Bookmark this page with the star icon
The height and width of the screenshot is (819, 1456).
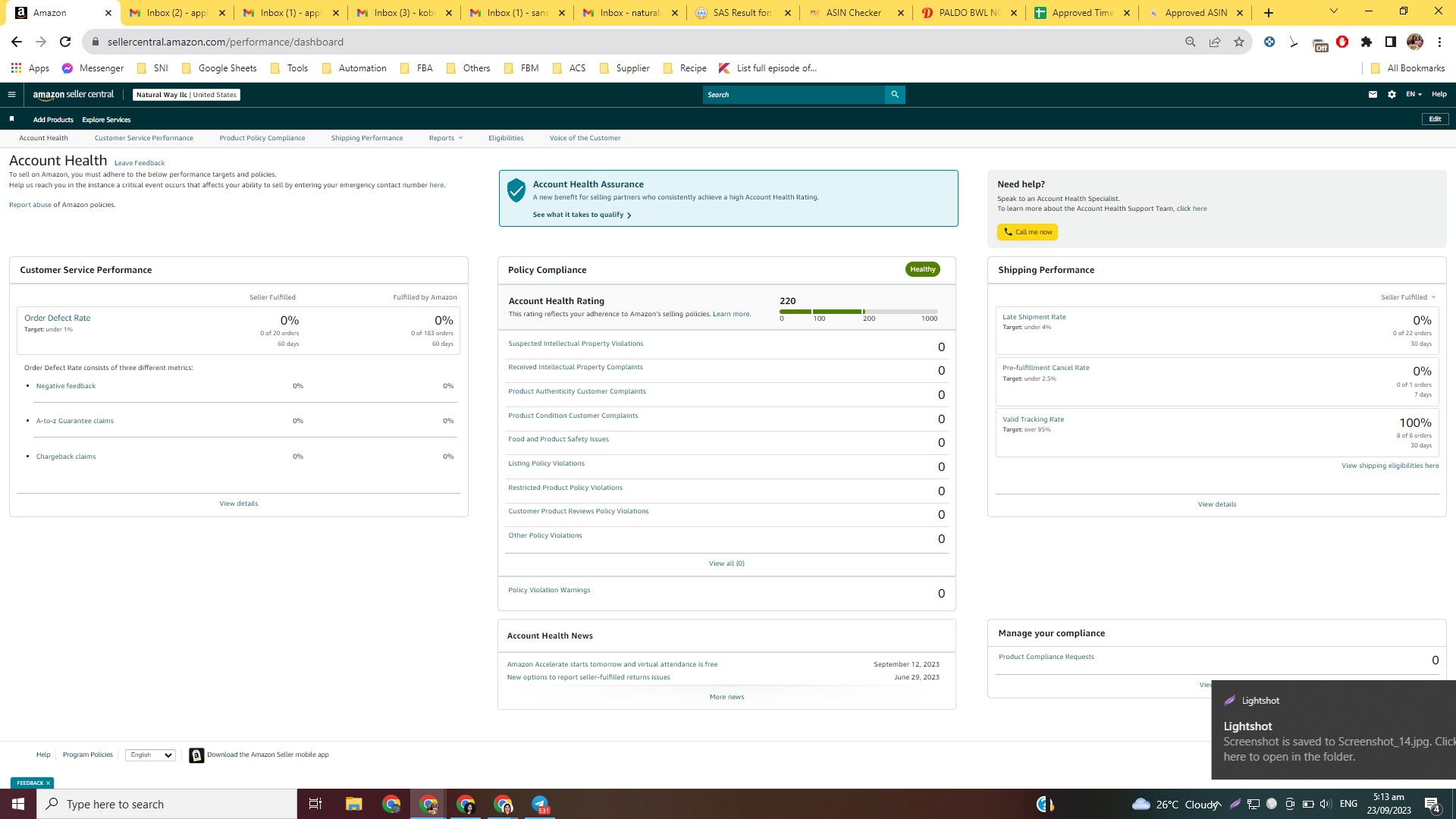pos(1239,42)
